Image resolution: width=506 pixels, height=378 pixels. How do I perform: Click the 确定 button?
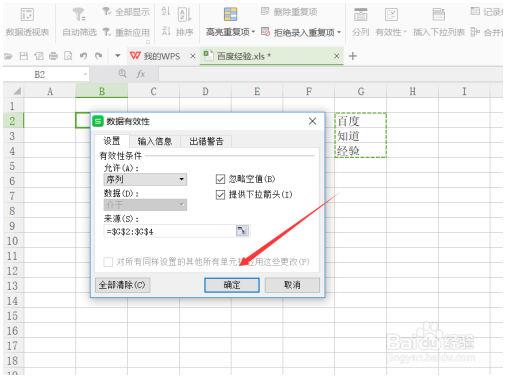232,285
